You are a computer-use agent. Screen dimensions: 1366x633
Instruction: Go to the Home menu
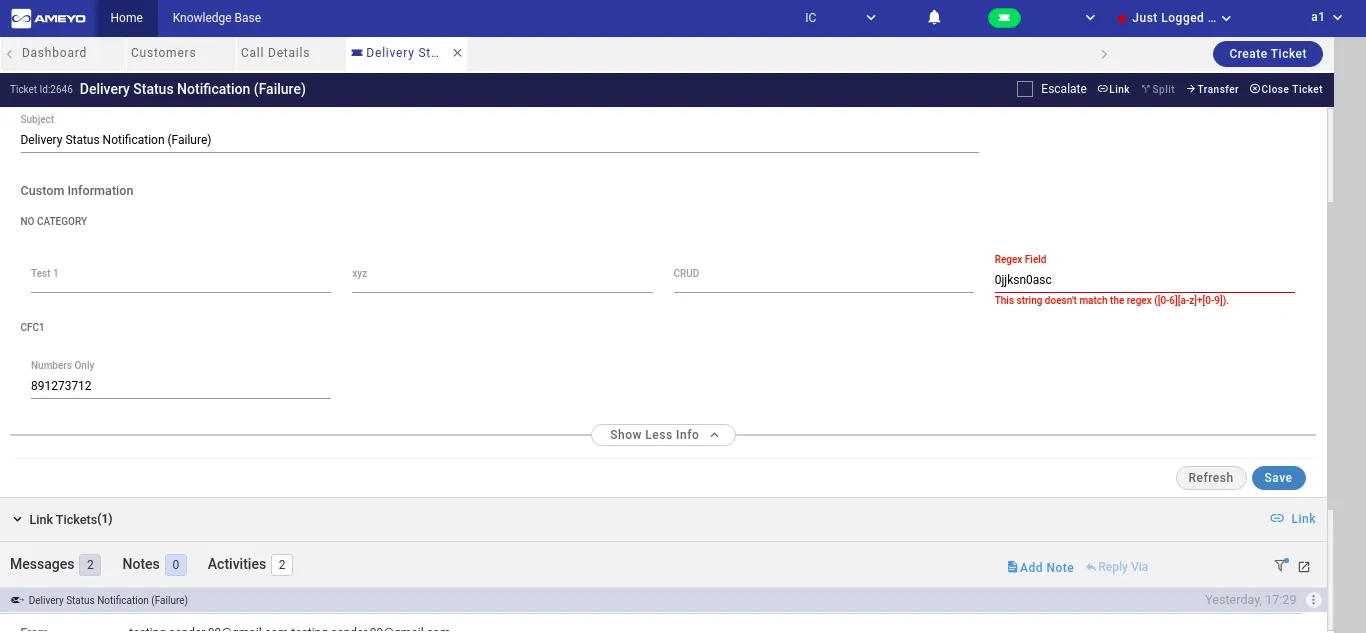point(127,18)
